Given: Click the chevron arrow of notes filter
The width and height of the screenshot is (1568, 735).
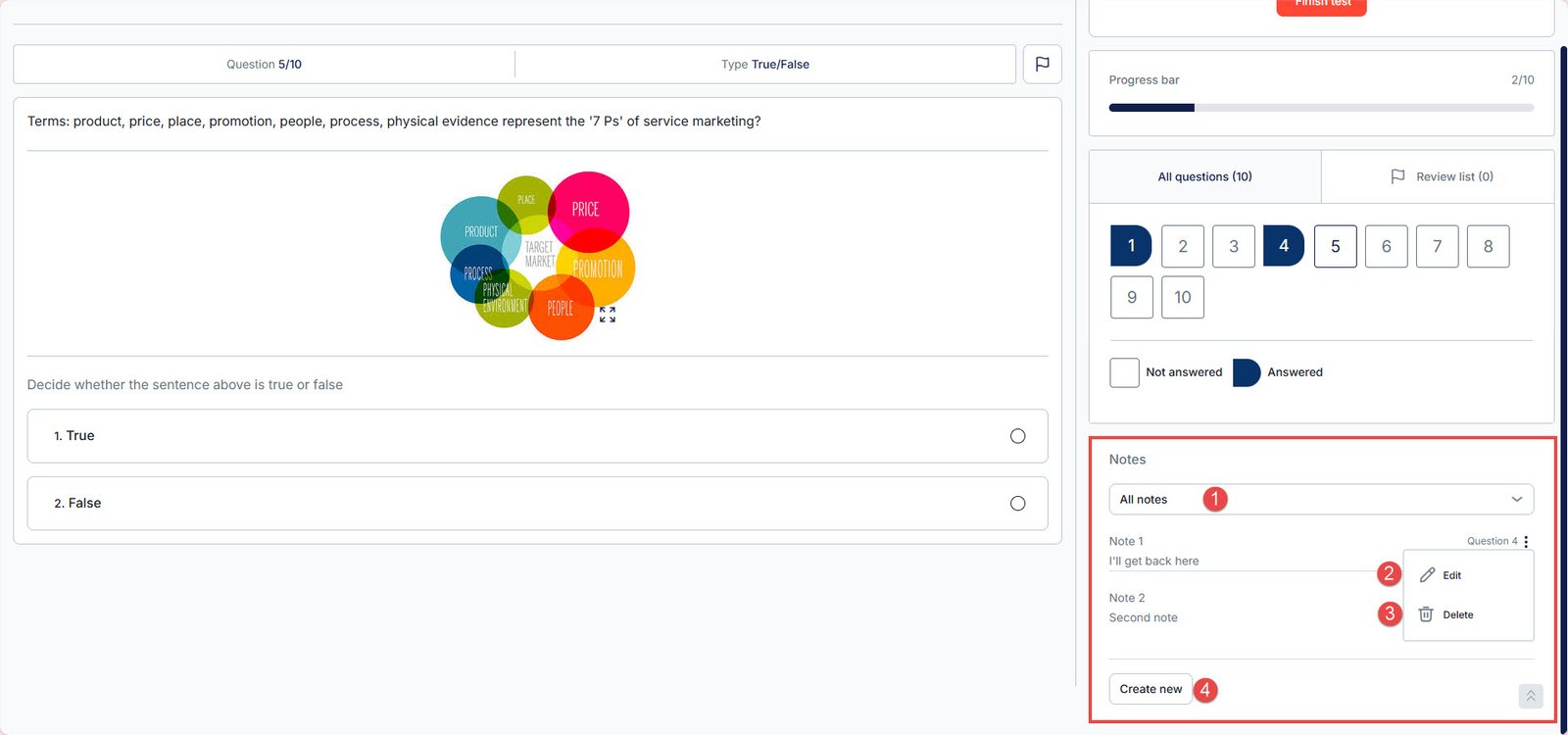Looking at the screenshot, I should coord(1516,500).
